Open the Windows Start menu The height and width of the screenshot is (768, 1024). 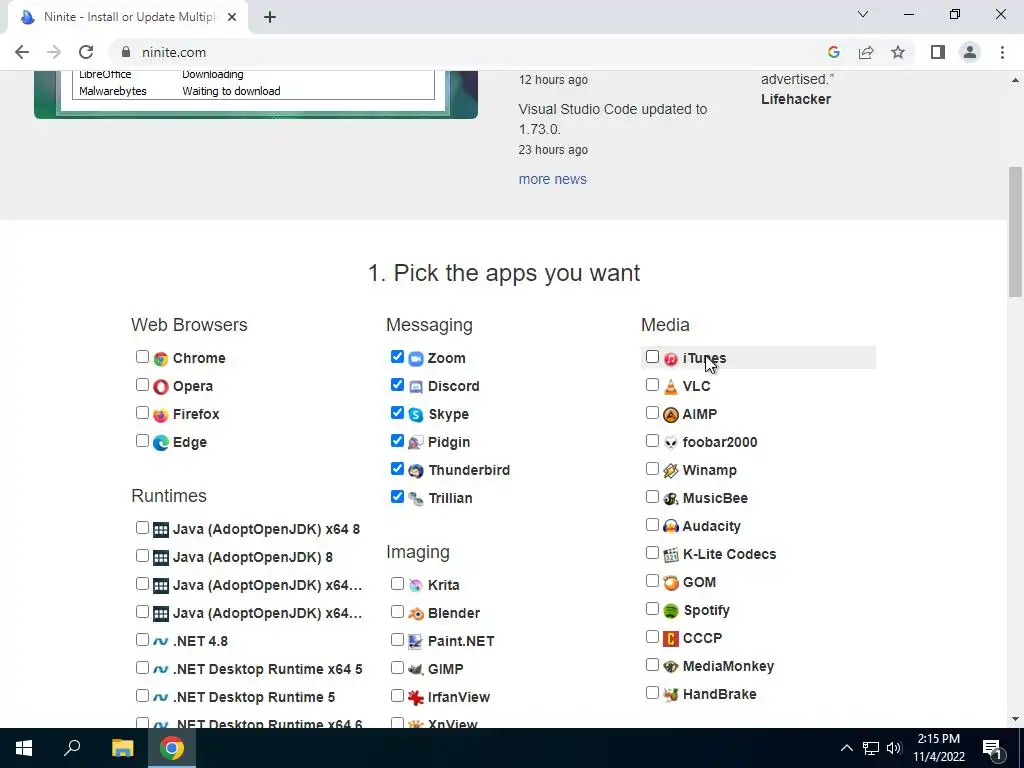click(x=24, y=748)
